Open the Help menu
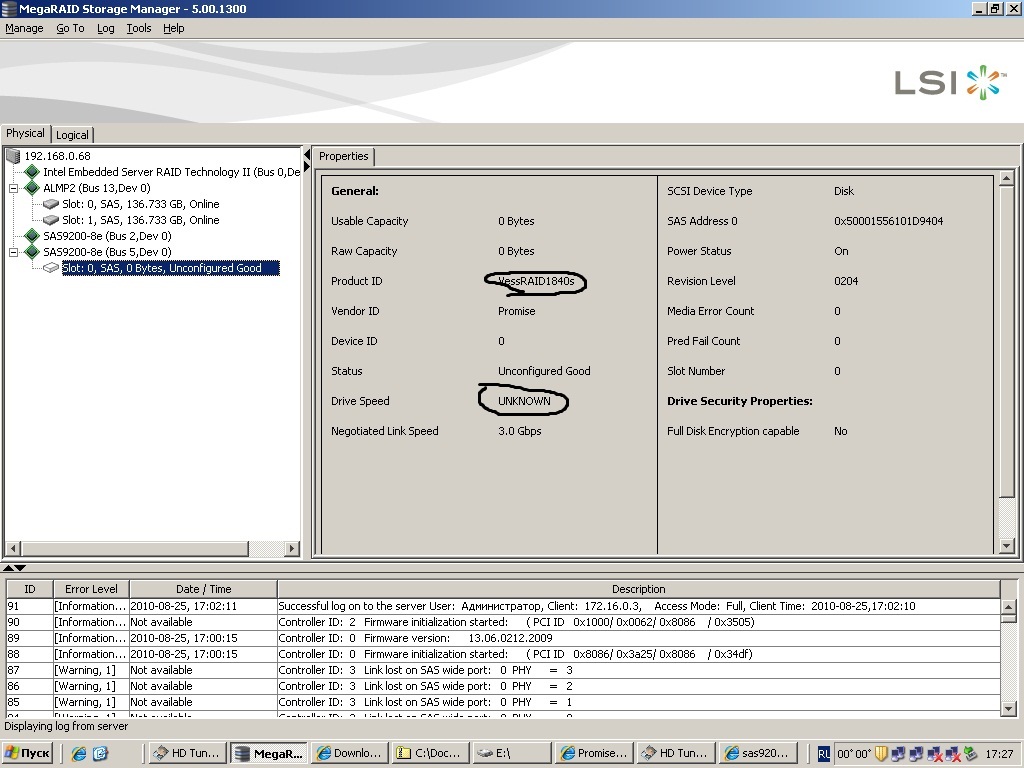 [174, 28]
